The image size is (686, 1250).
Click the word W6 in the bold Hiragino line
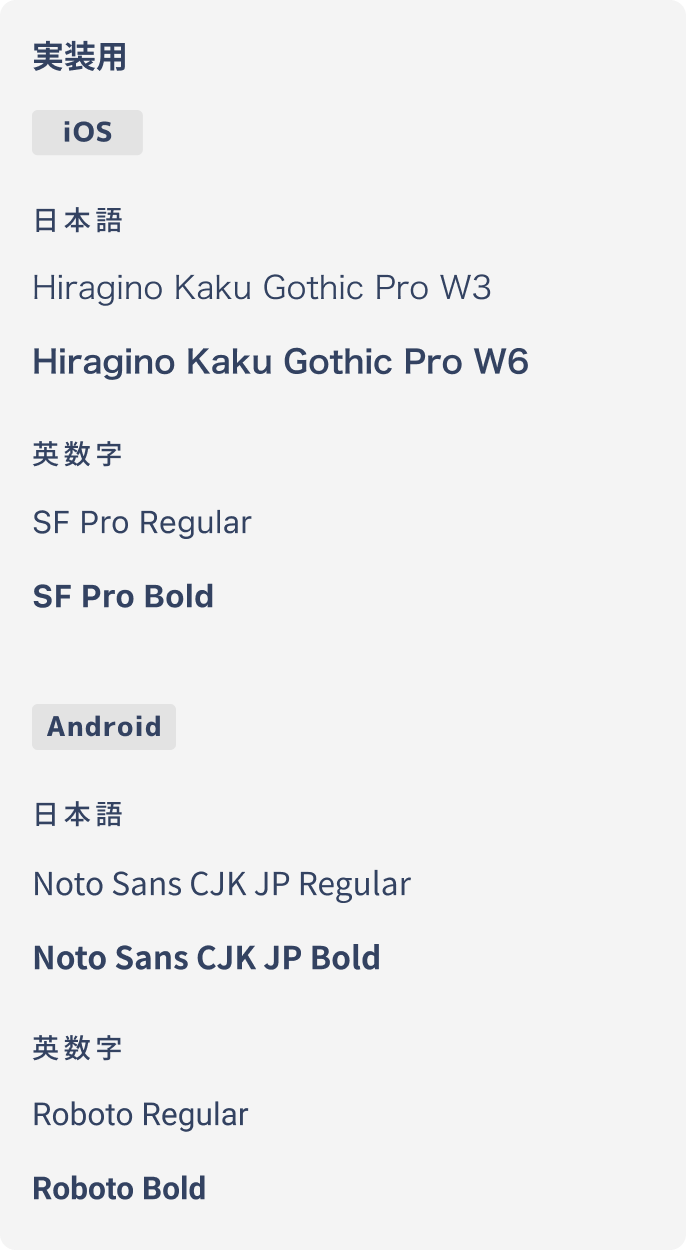tap(500, 362)
